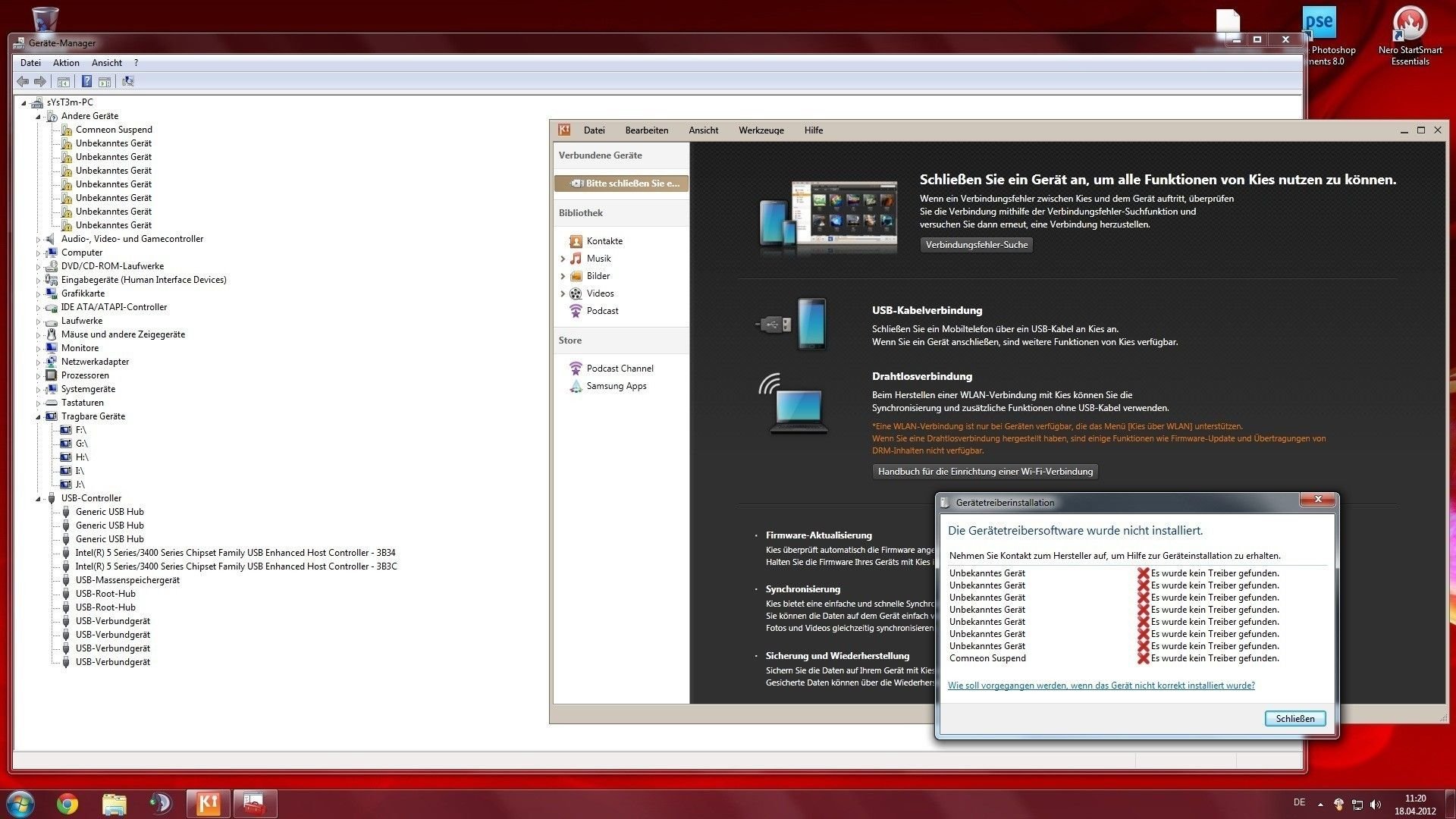Expand the Prozessoren node
The width and height of the screenshot is (1456, 819).
pos(38,375)
